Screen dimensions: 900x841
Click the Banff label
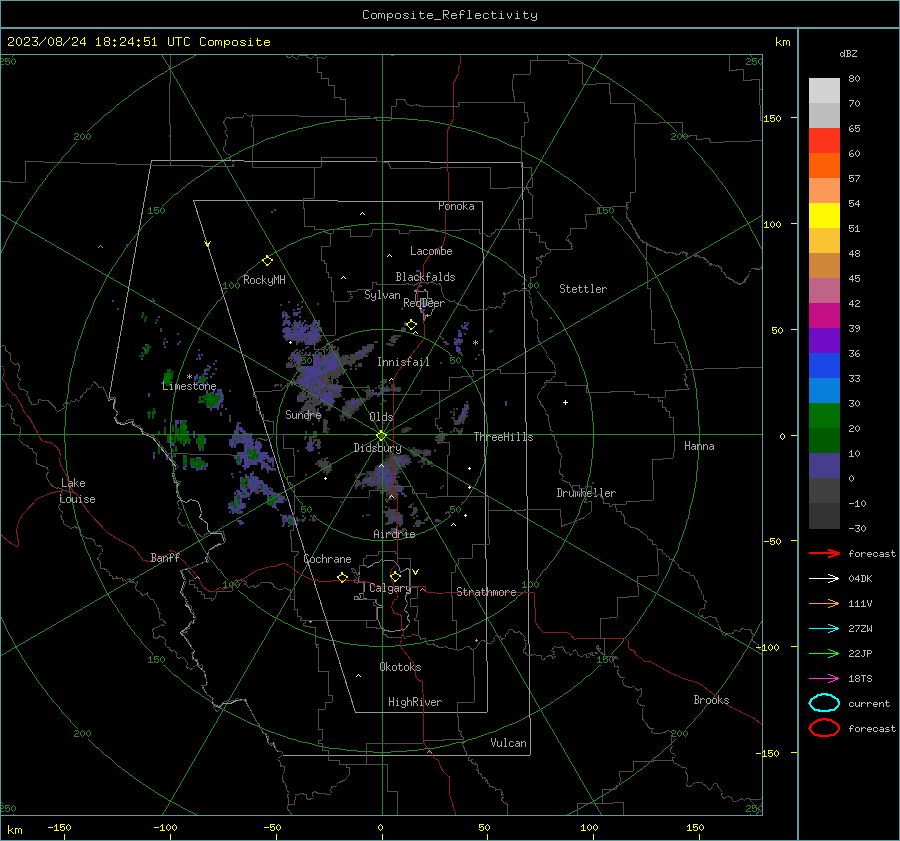coord(165,557)
